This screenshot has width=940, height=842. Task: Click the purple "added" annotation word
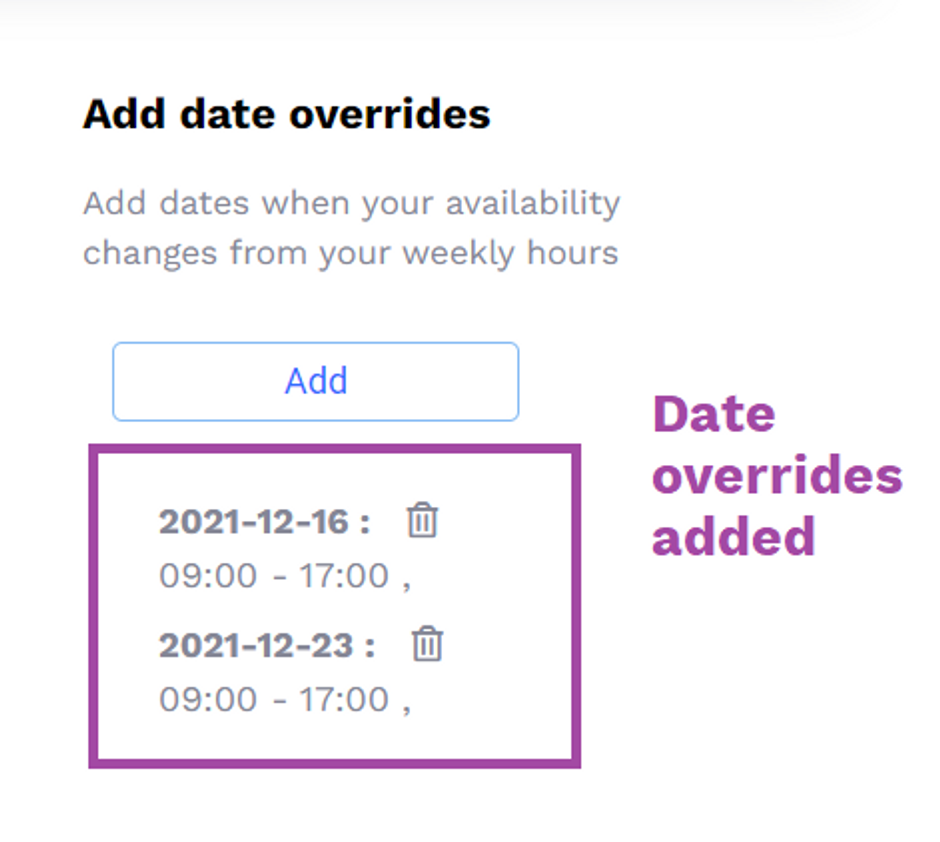coord(733,537)
